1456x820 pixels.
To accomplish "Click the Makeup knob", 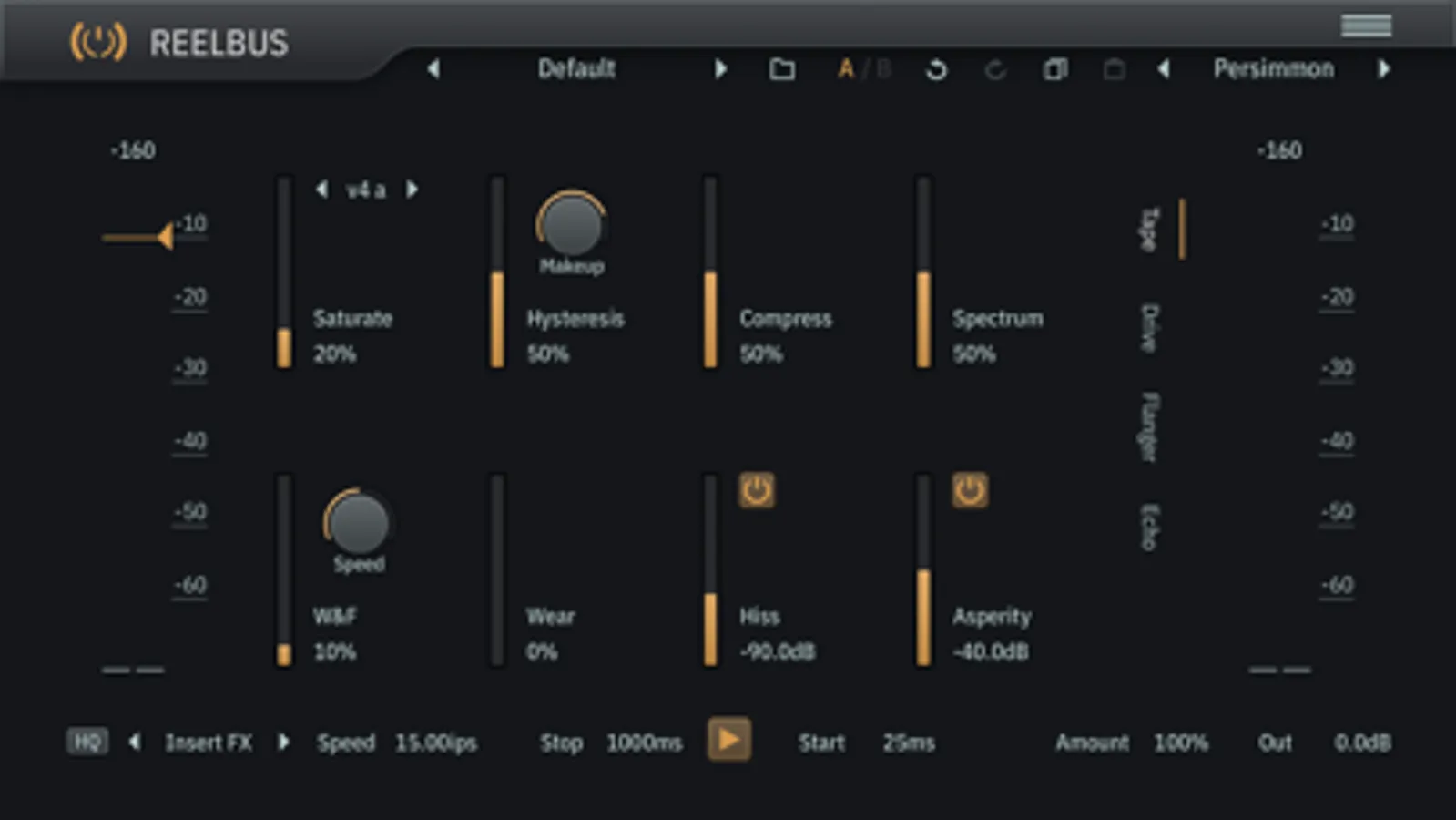I will click(571, 225).
